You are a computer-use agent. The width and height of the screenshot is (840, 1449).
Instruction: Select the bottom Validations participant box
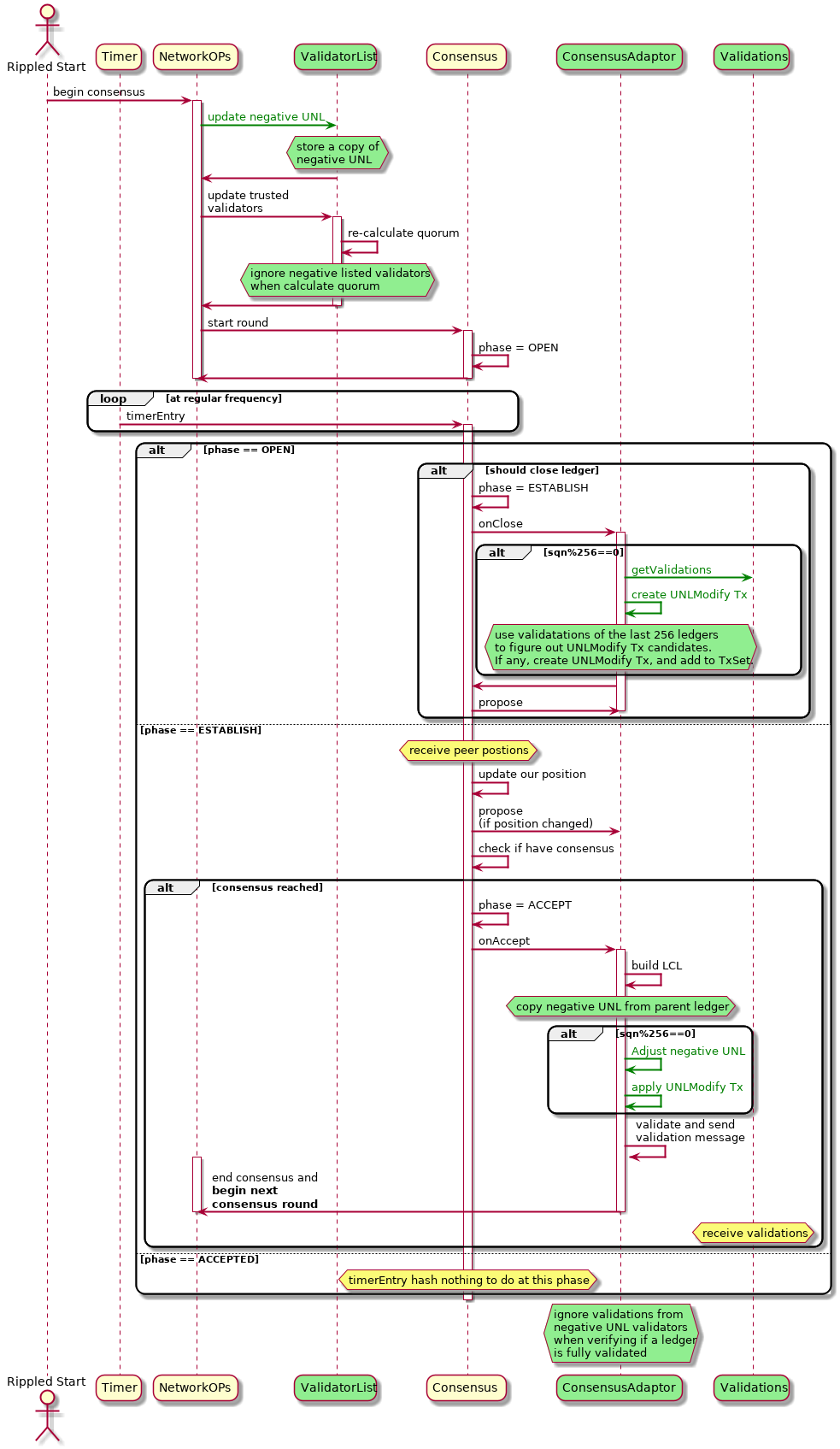(x=753, y=1387)
